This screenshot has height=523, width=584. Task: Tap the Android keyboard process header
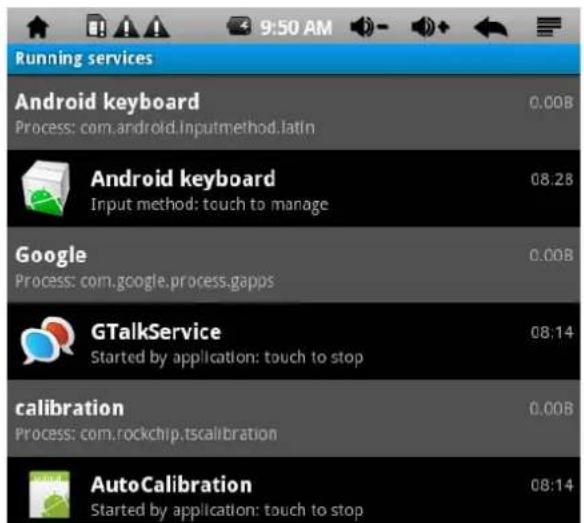click(293, 113)
